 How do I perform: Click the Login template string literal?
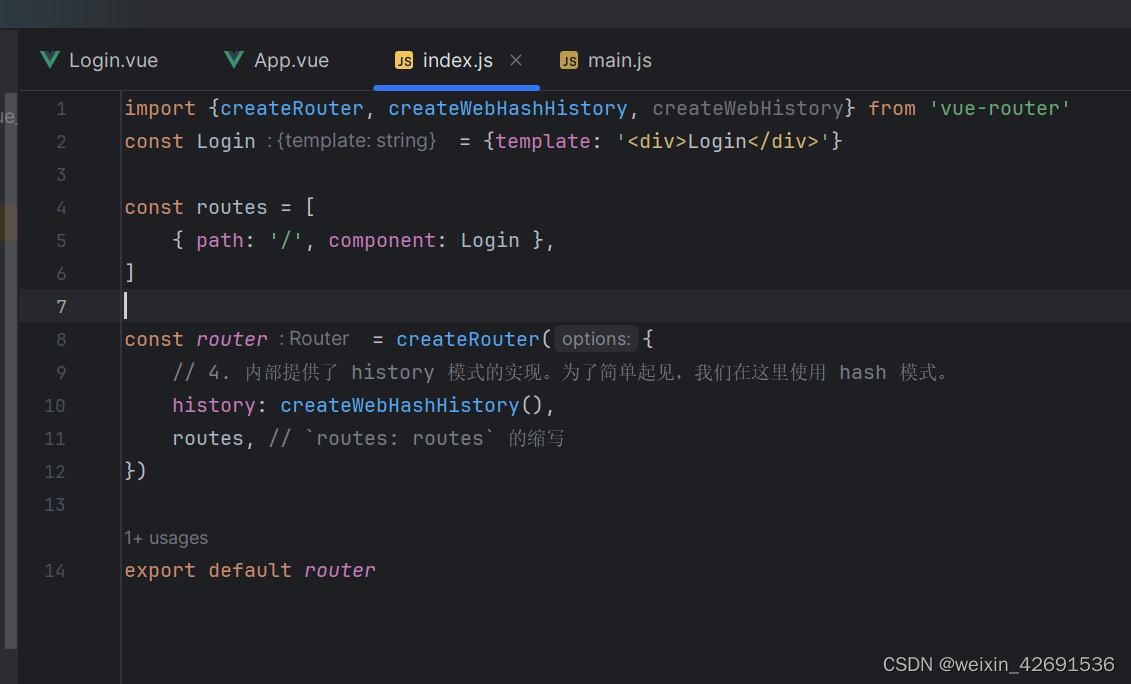pos(722,141)
